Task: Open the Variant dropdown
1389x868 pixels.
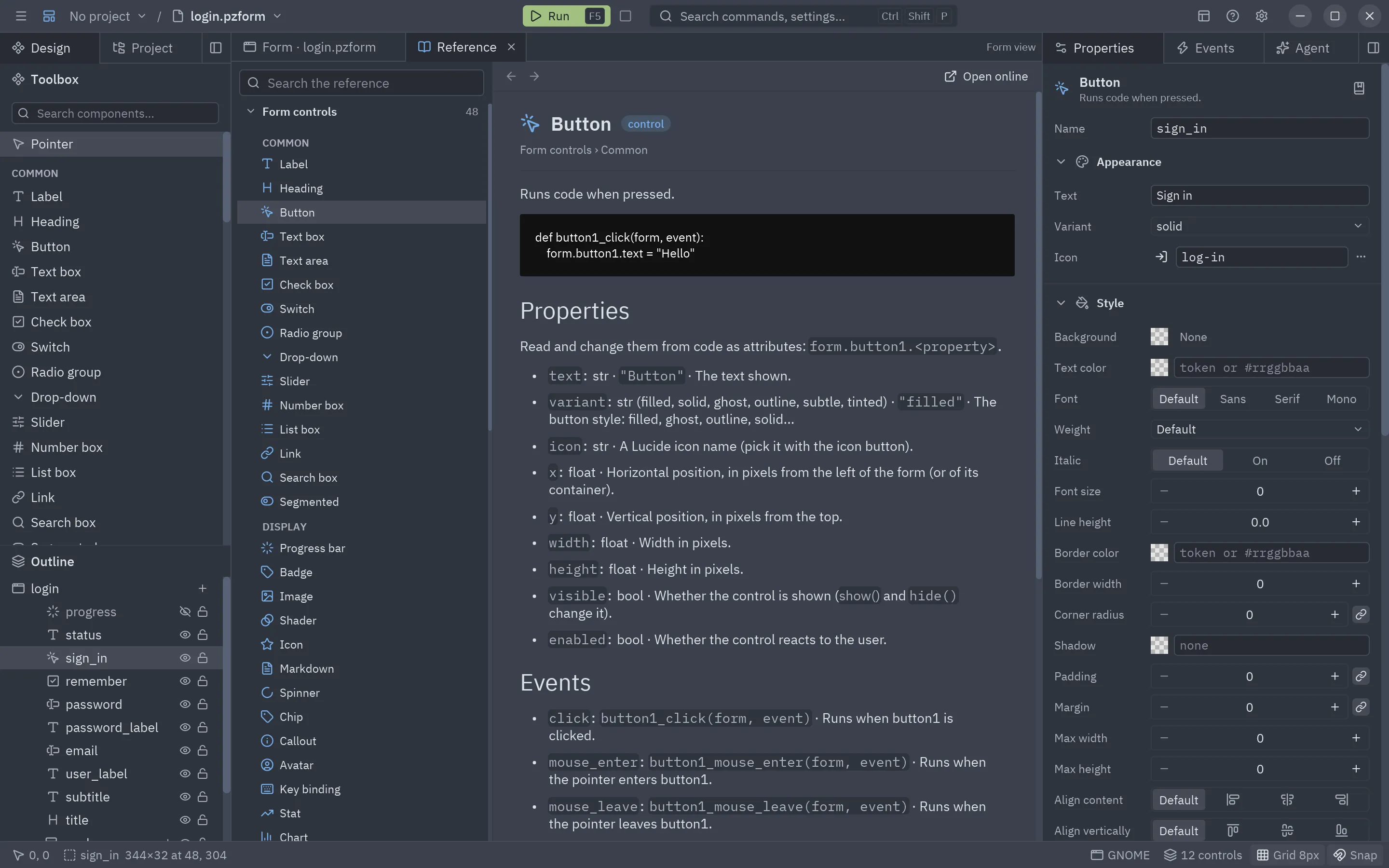Action: (x=1260, y=227)
